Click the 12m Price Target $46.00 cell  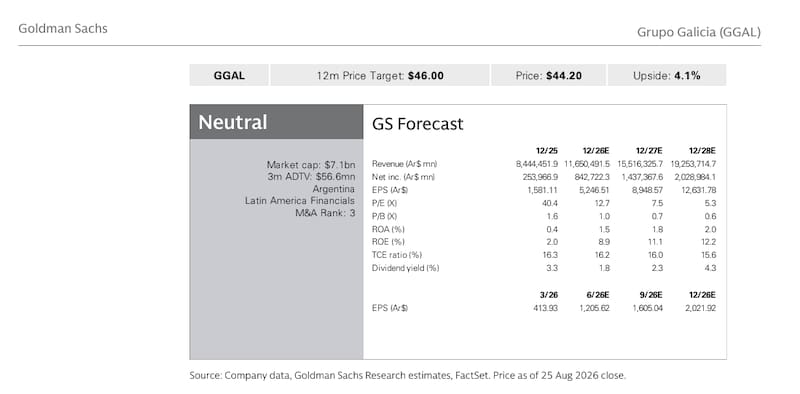380,76
